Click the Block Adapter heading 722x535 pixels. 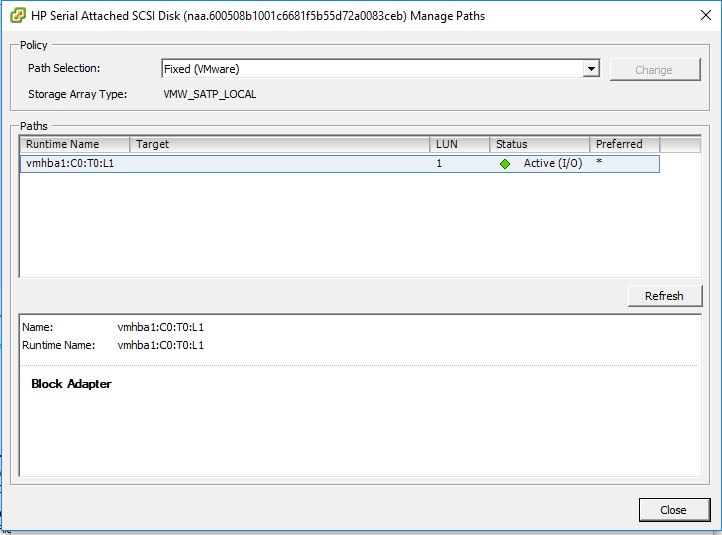[x=71, y=384]
